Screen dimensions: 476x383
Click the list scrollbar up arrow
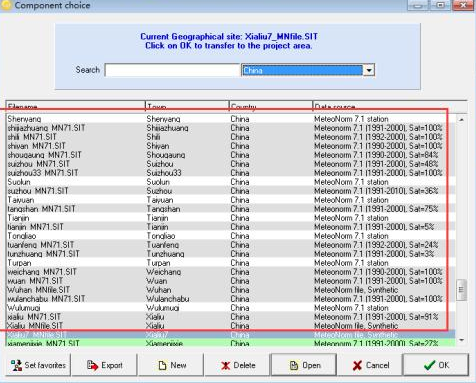pos(462,119)
